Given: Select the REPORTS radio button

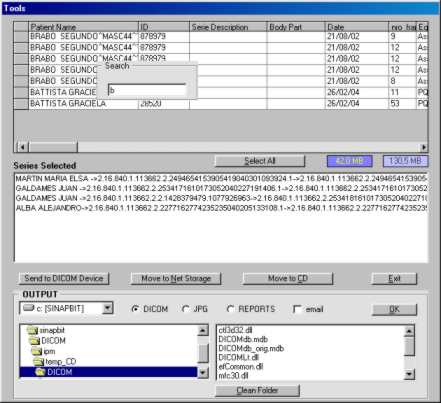Looking at the screenshot, I should tap(230, 309).
